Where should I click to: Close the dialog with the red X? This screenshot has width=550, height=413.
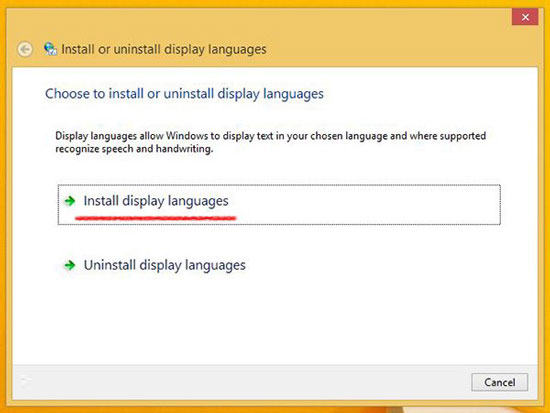(x=525, y=17)
